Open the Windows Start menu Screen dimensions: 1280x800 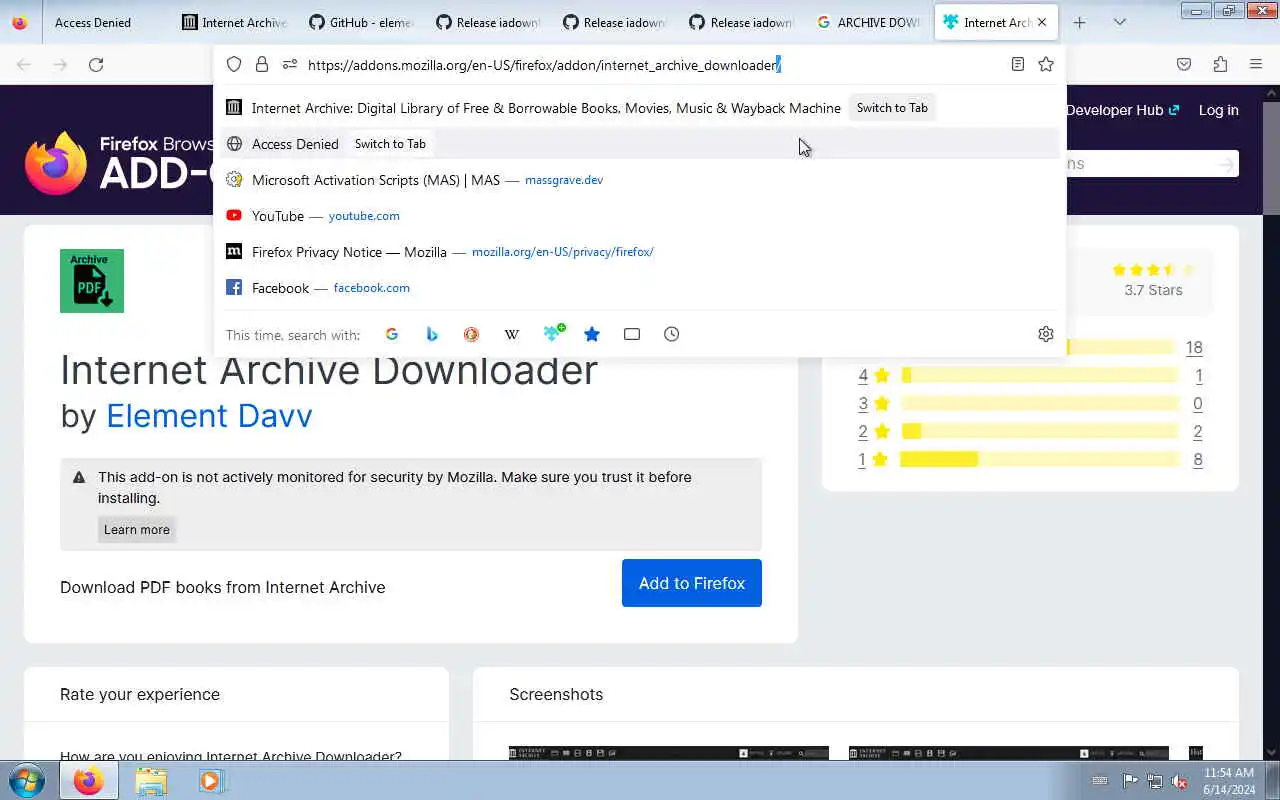[x=26, y=781]
